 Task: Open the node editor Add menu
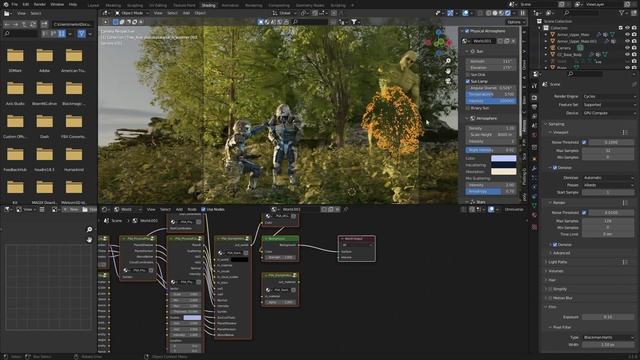(x=179, y=209)
